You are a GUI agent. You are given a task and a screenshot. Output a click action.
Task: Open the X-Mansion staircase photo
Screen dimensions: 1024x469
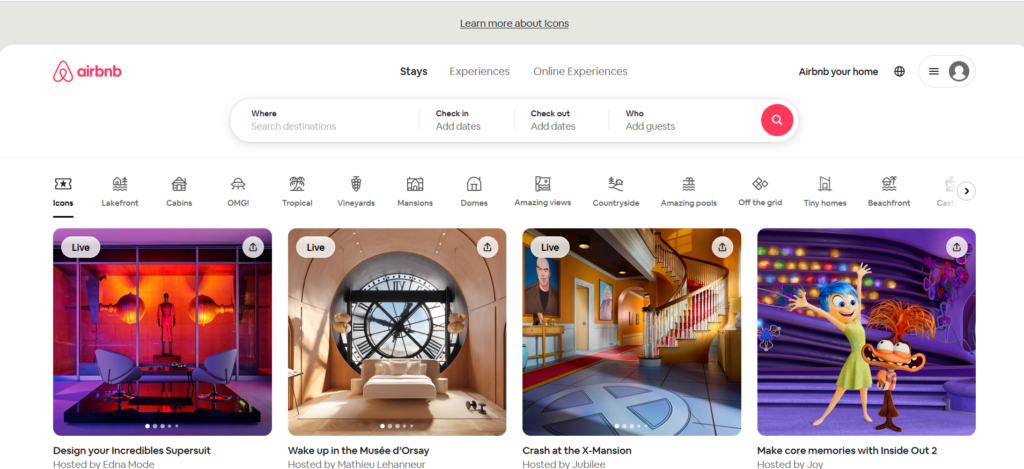(632, 332)
